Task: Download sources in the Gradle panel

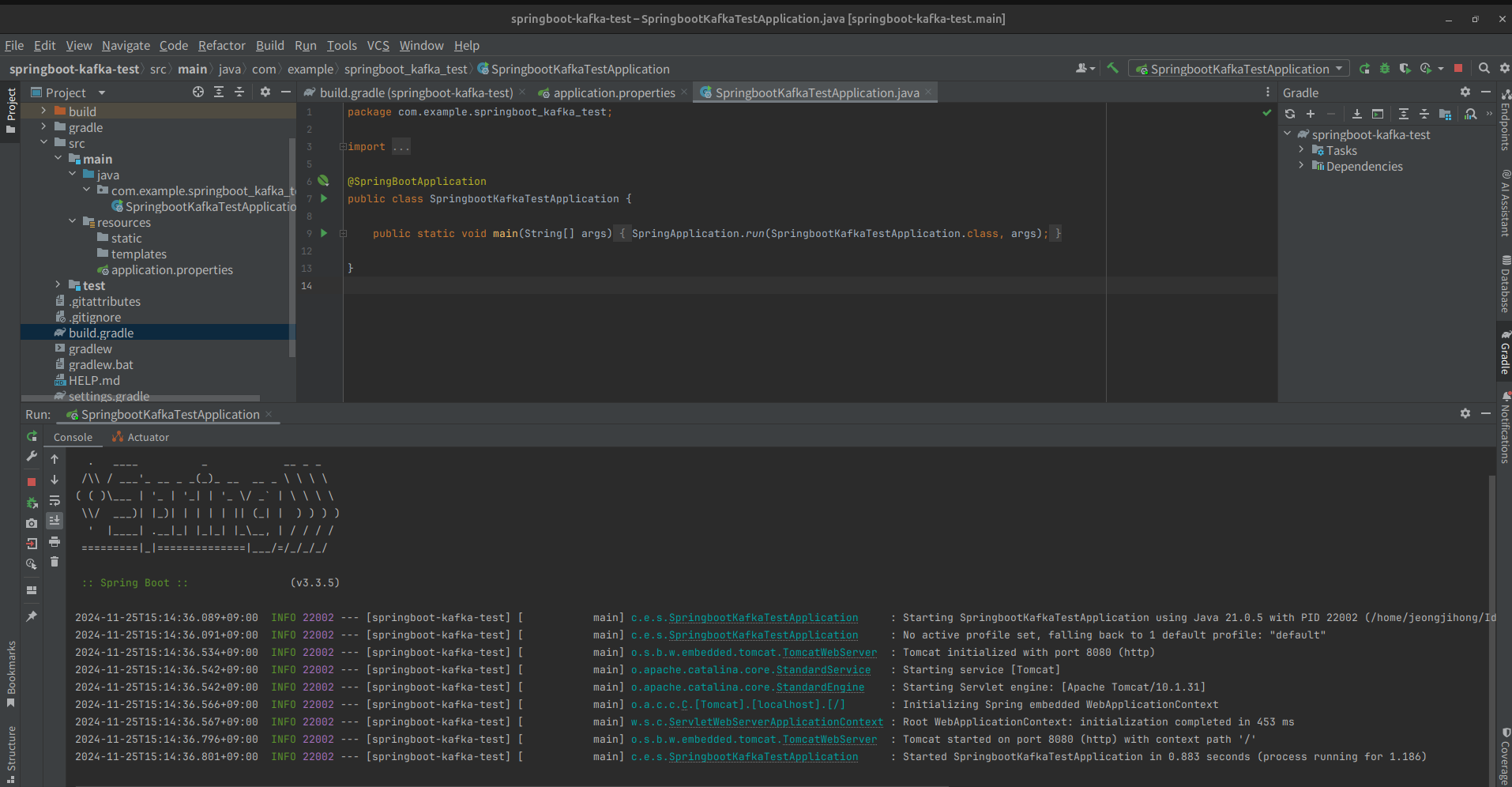Action: click(1357, 114)
